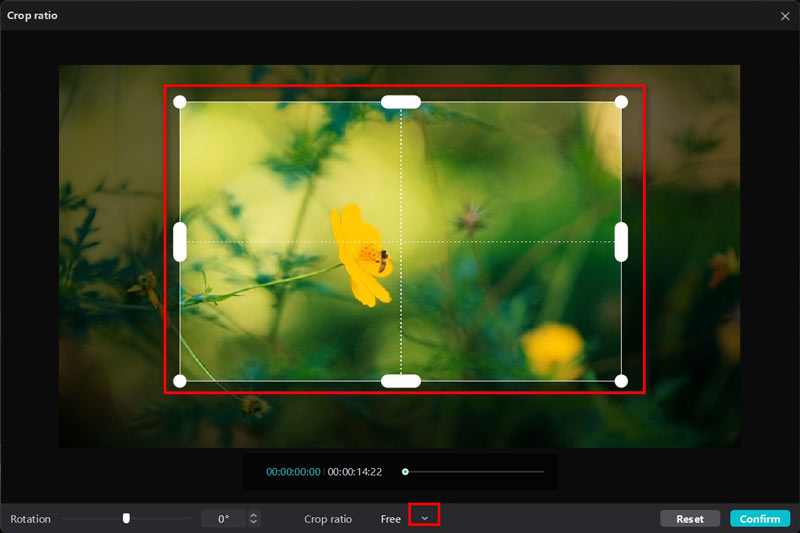Select the right edge crop handle
This screenshot has width=800, height=533.
coord(621,242)
